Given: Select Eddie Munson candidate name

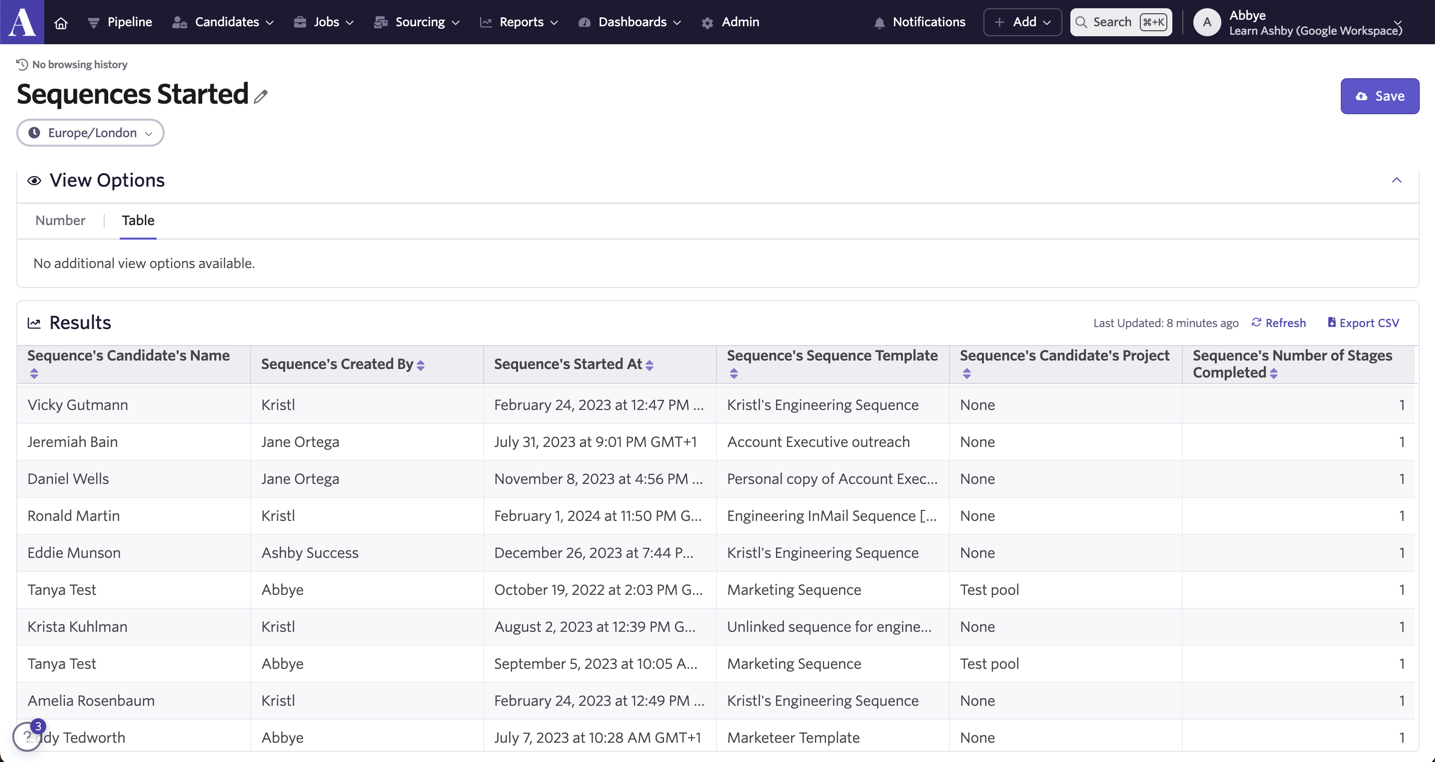Looking at the screenshot, I should 74,553.
